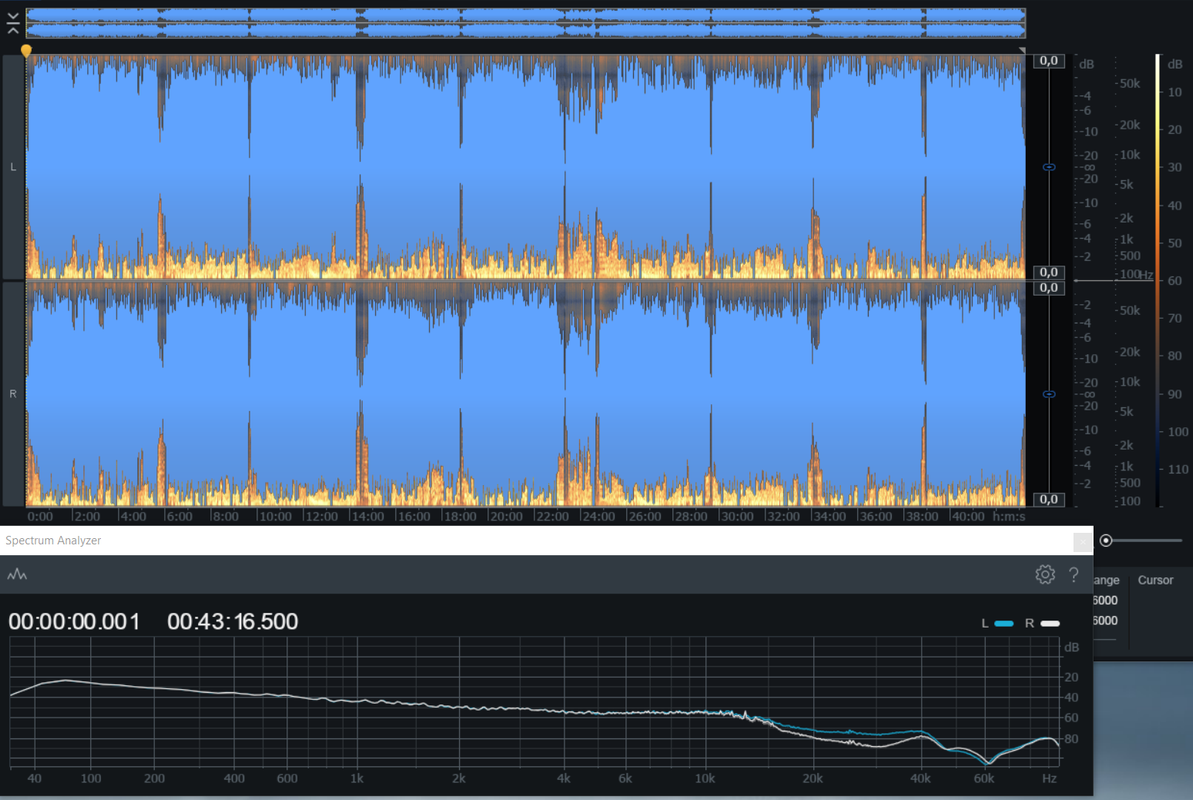The width and height of the screenshot is (1193, 800).
Task: Click the 40:00 mark on time ruler
Action: [x=968, y=516]
